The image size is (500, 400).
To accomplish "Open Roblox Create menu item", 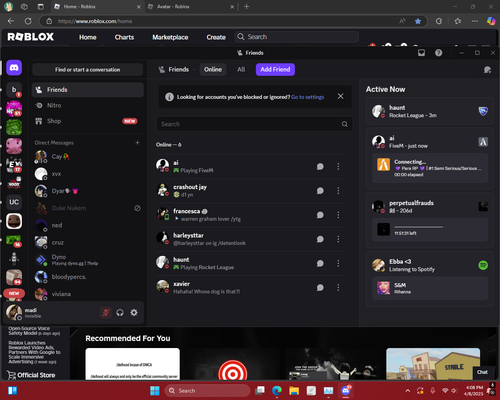I will [216, 37].
